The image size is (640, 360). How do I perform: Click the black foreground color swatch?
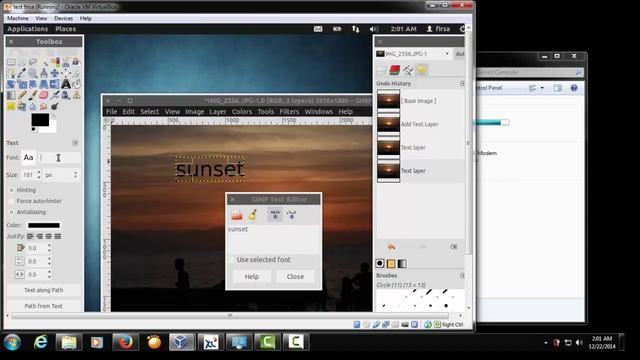click(40, 120)
